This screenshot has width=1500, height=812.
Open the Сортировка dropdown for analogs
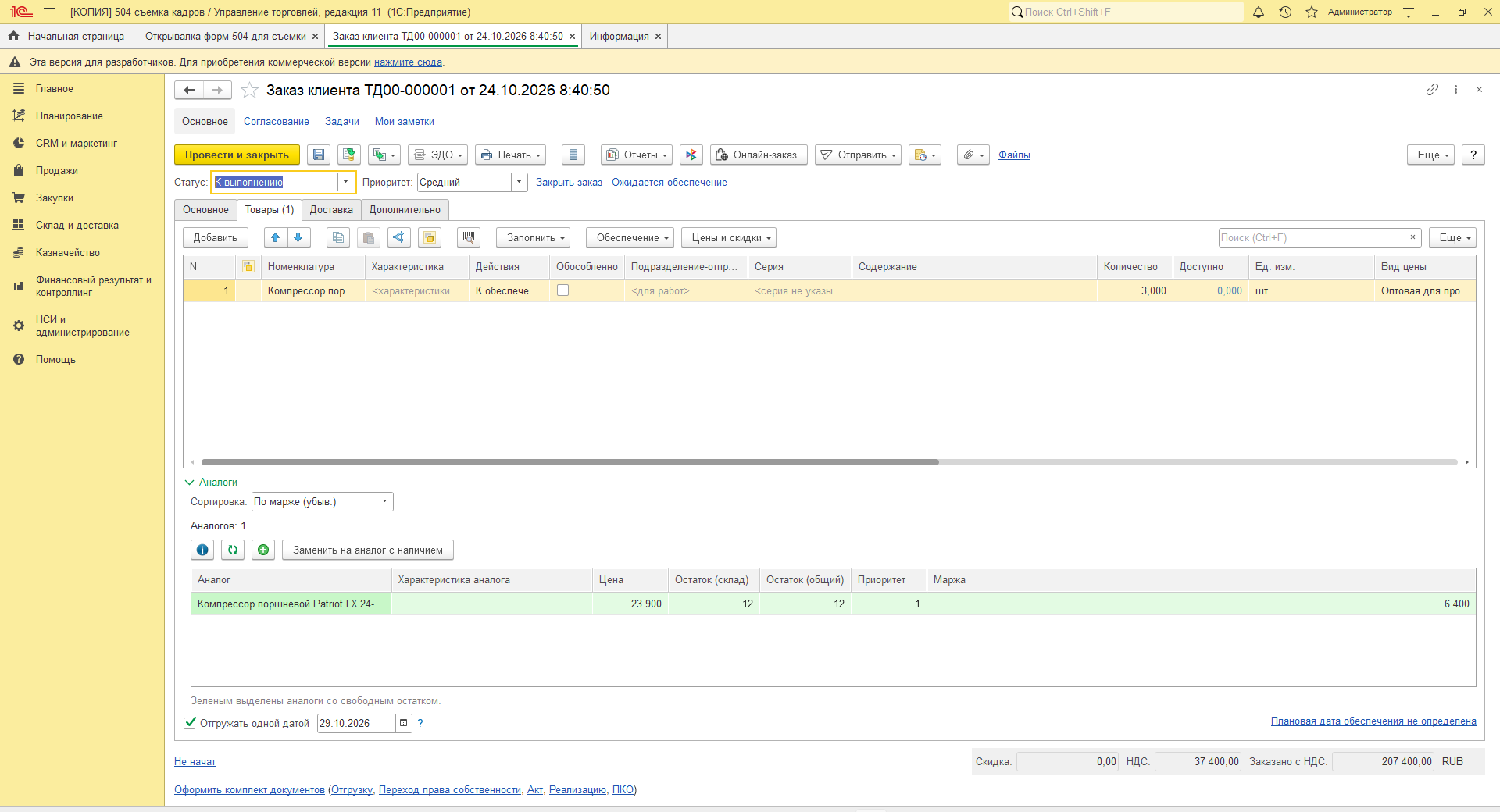pyautogui.click(x=384, y=501)
